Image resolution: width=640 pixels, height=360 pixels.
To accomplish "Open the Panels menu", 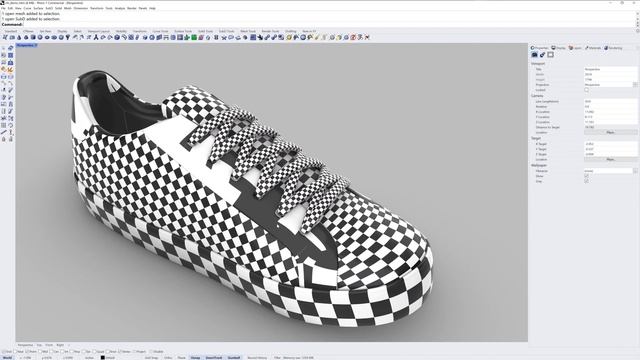I will pos(142,8).
